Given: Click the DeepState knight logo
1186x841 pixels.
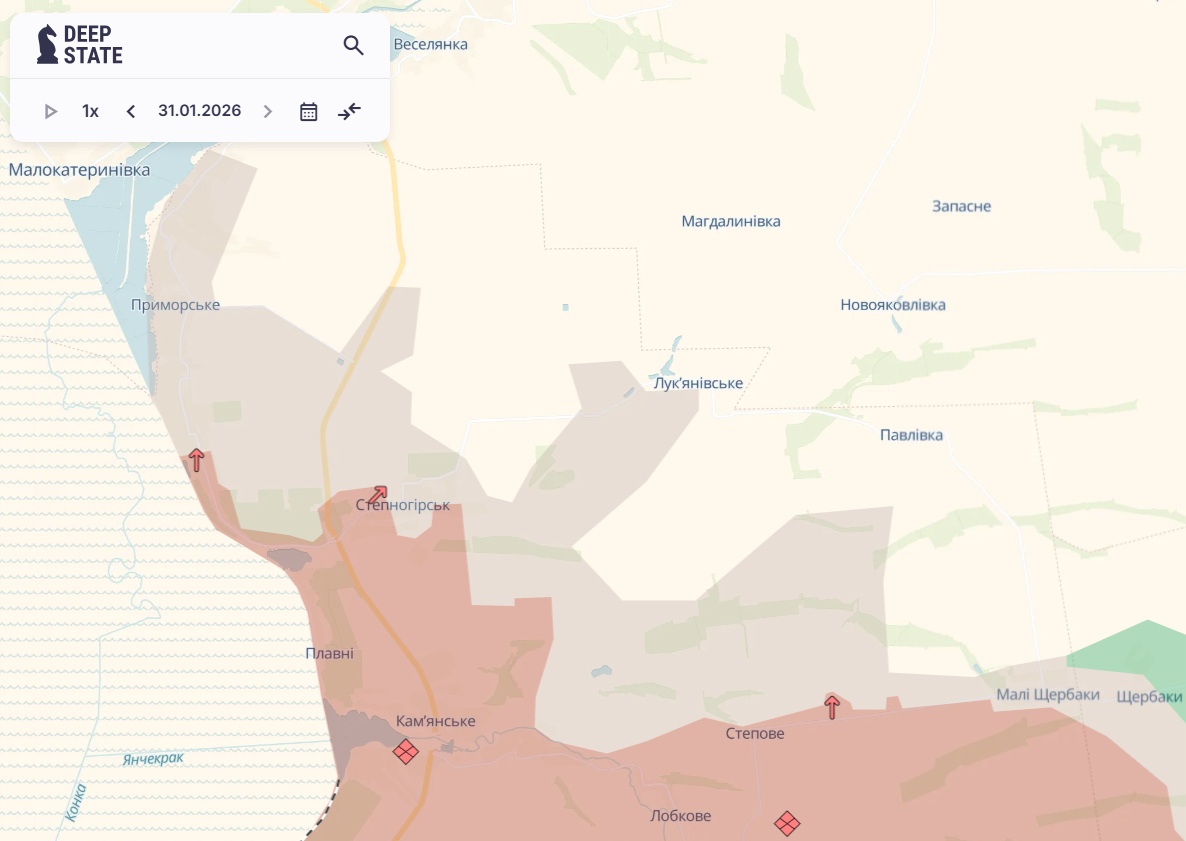Looking at the screenshot, I should pyautogui.click(x=47, y=45).
